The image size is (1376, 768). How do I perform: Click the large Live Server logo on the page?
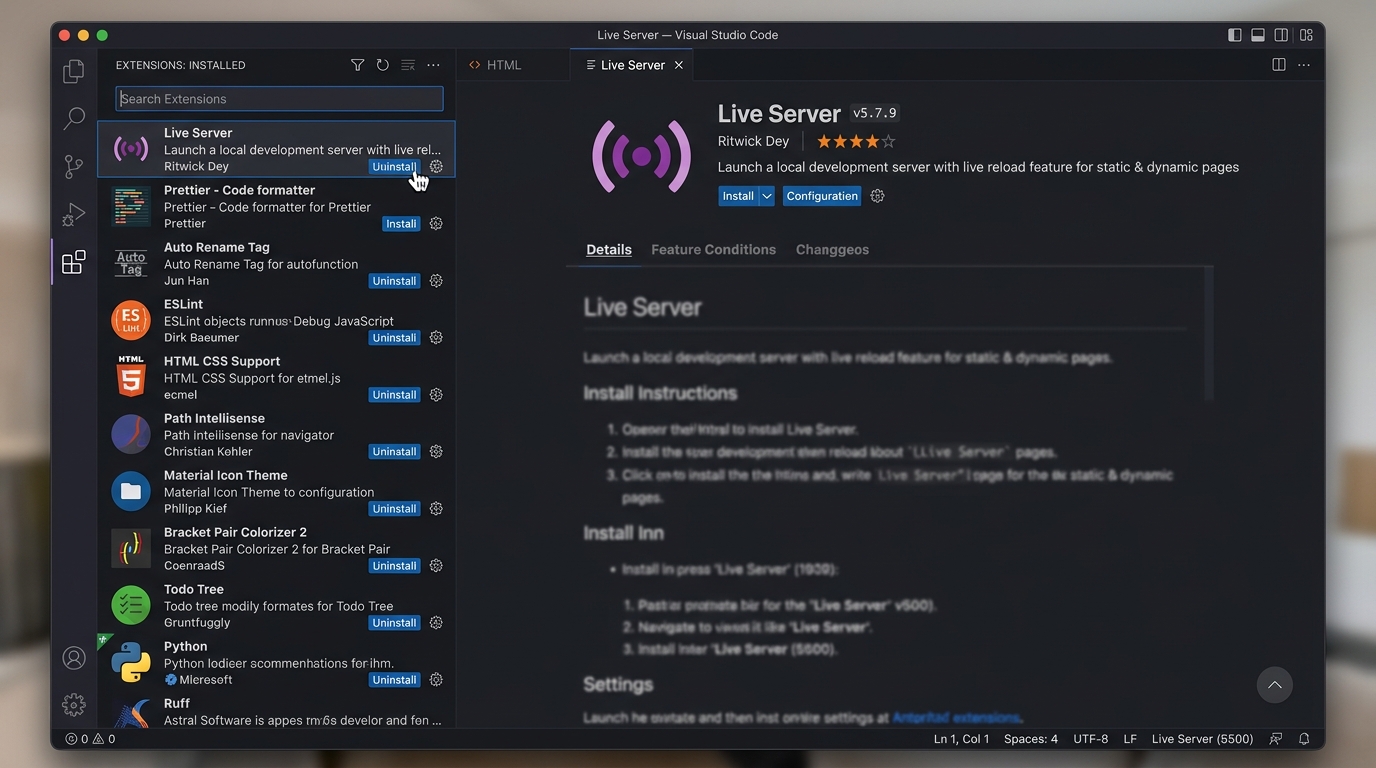tap(642, 156)
